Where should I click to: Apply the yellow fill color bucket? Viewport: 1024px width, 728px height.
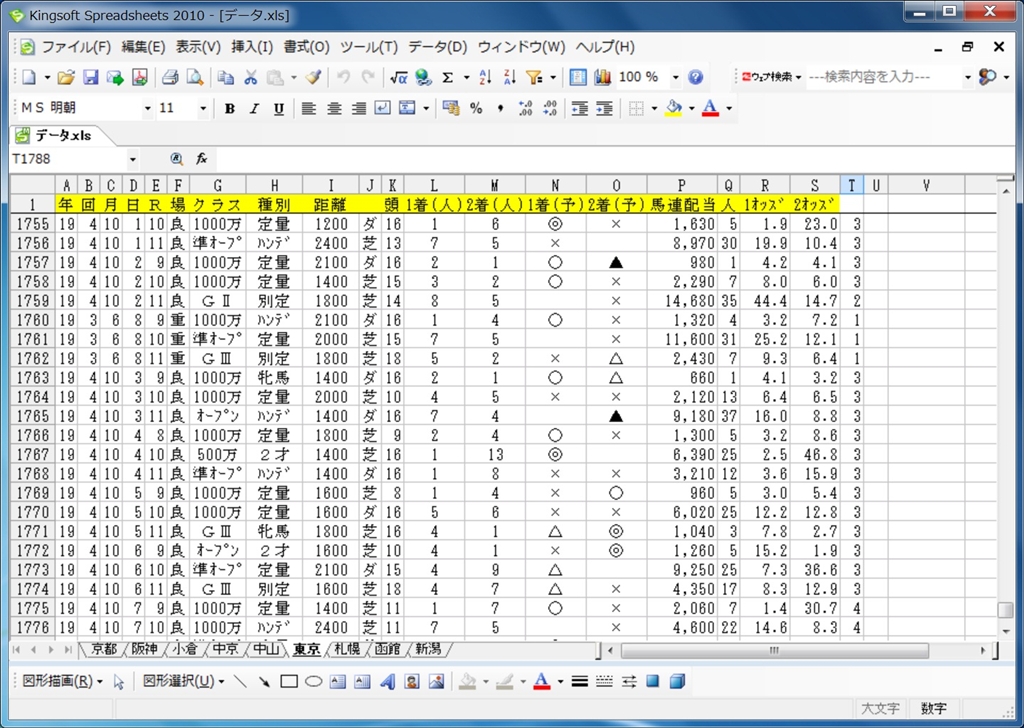[x=673, y=108]
